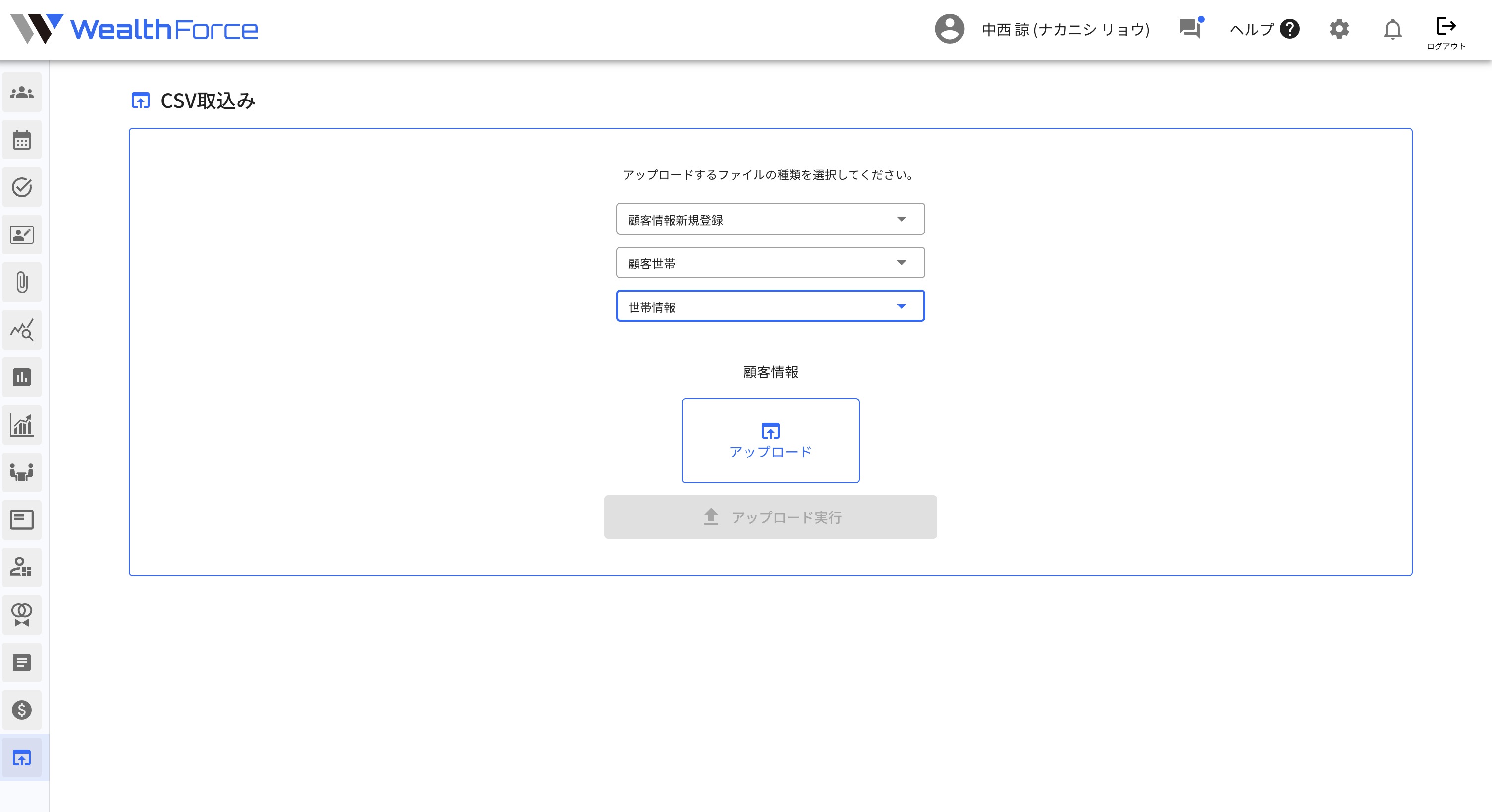Select the CSV取込み upload icon in sidebar
This screenshot has width=1492, height=812.
pos(22,758)
